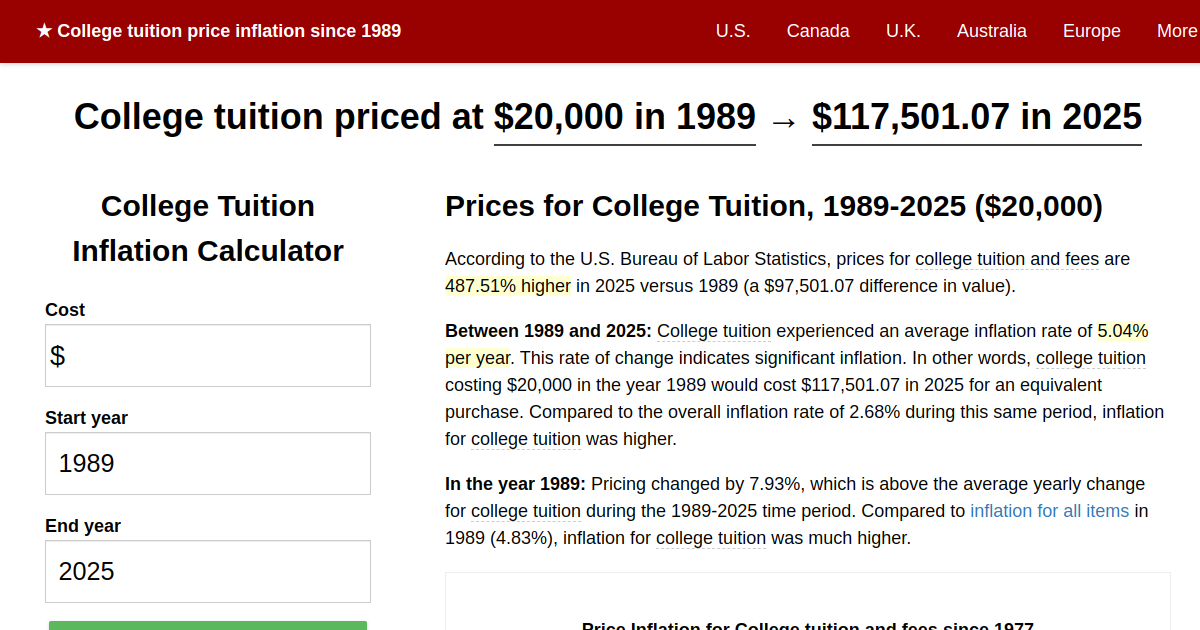Image resolution: width=1200 pixels, height=630 pixels.
Task: Open the 'college tuition and fees' link
Action: click(x=1006, y=258)
